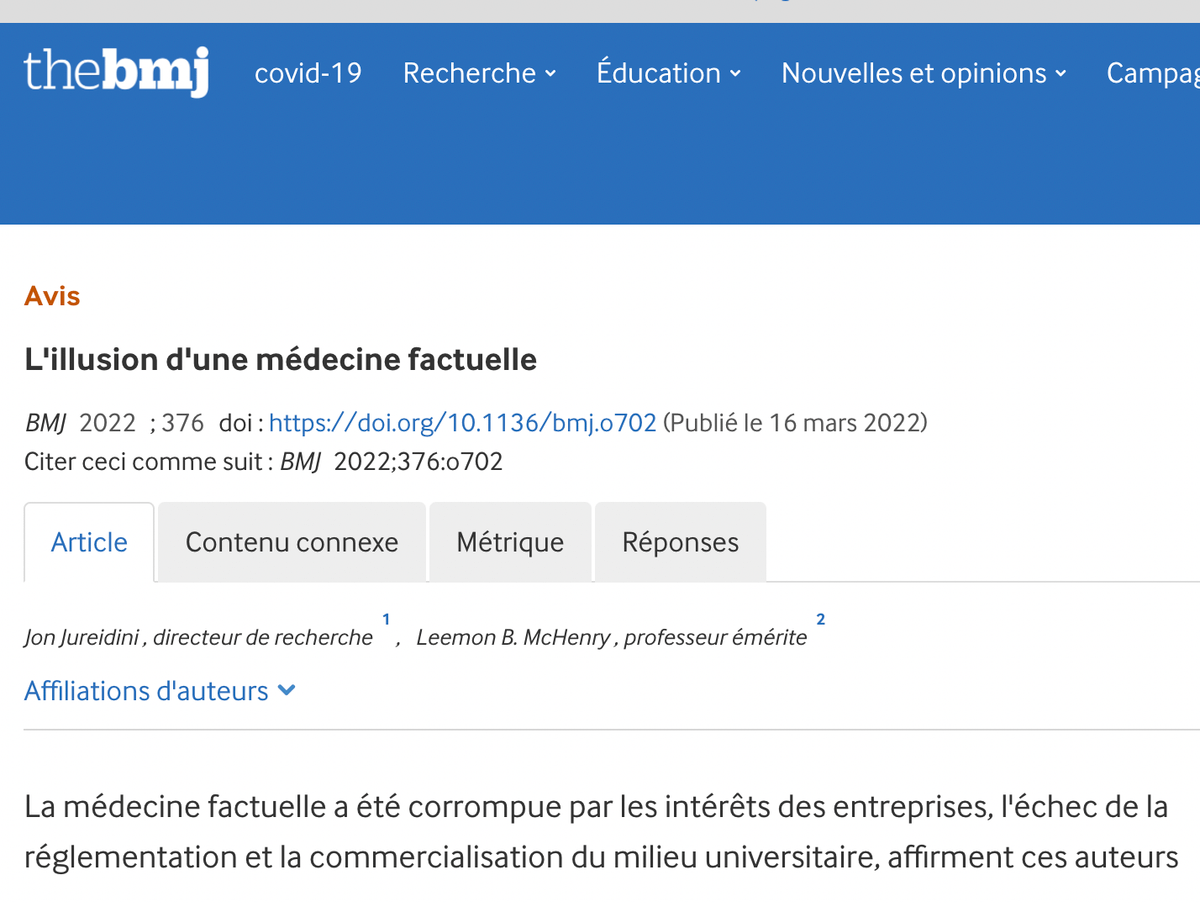Click the chevron arrow beside Éducation
Screen dimensions: 1200x903
(736, 73)
